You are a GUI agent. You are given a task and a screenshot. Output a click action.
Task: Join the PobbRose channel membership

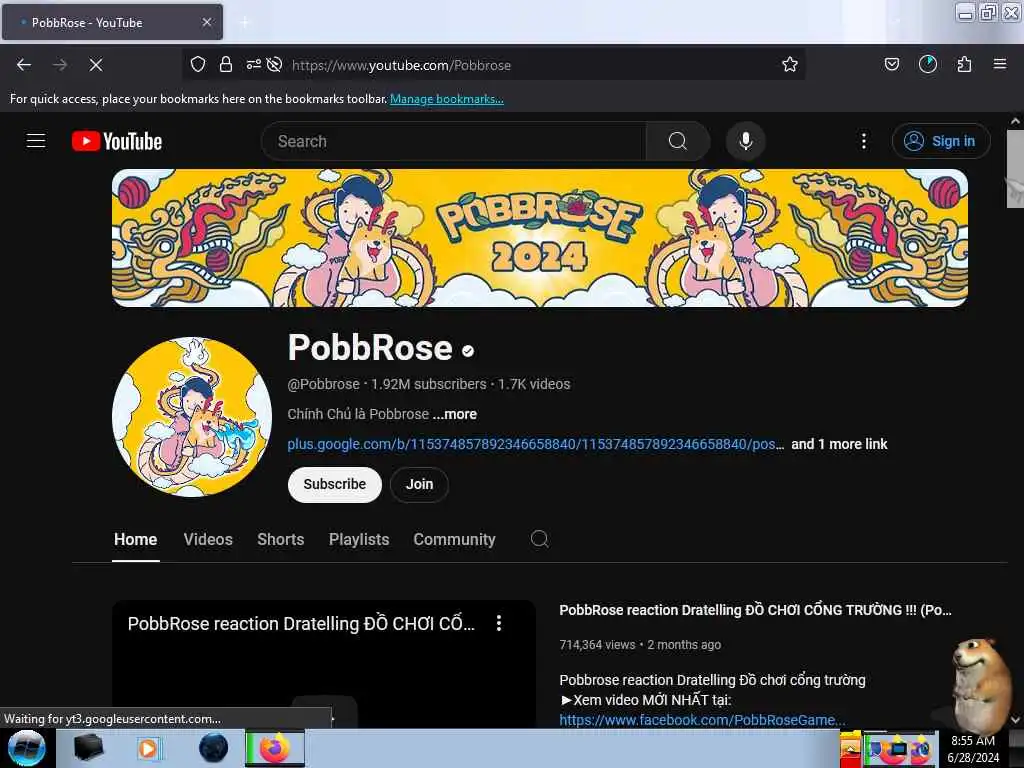click(419, 485)
